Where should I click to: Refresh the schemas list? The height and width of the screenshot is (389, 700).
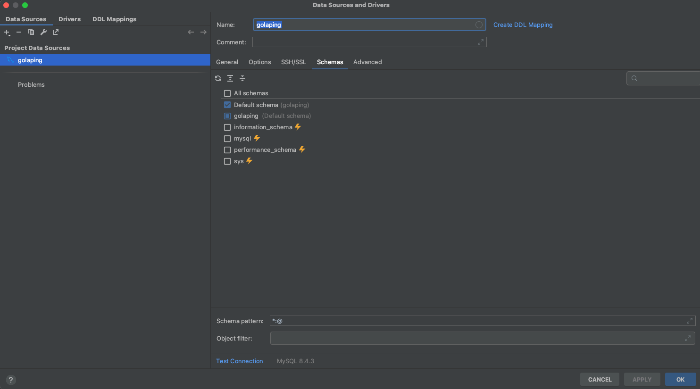coord(218,78)
